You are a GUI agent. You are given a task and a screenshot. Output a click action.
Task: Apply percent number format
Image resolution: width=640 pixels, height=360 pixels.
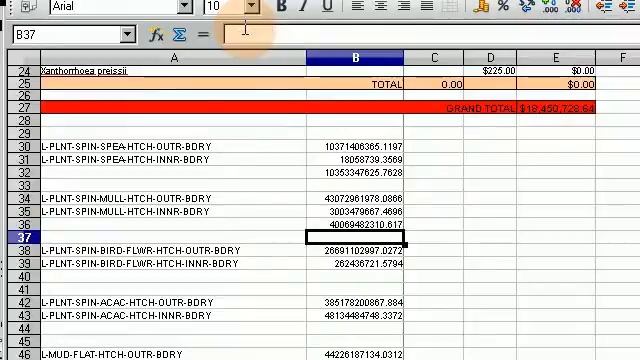[x=503, y=6]
